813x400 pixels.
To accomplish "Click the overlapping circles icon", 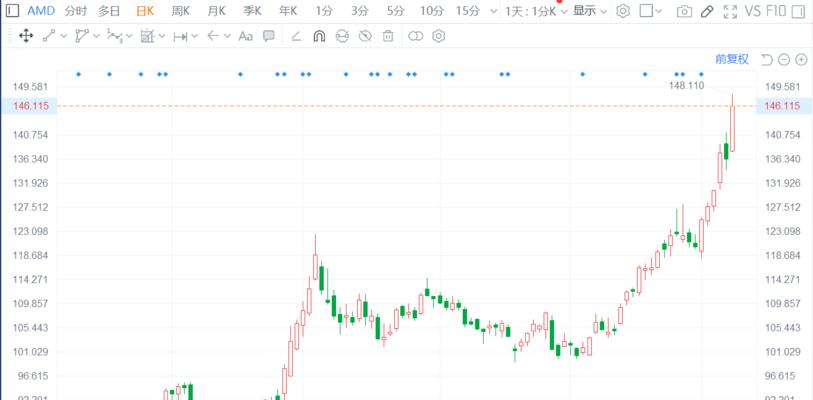I will point(415,36).
